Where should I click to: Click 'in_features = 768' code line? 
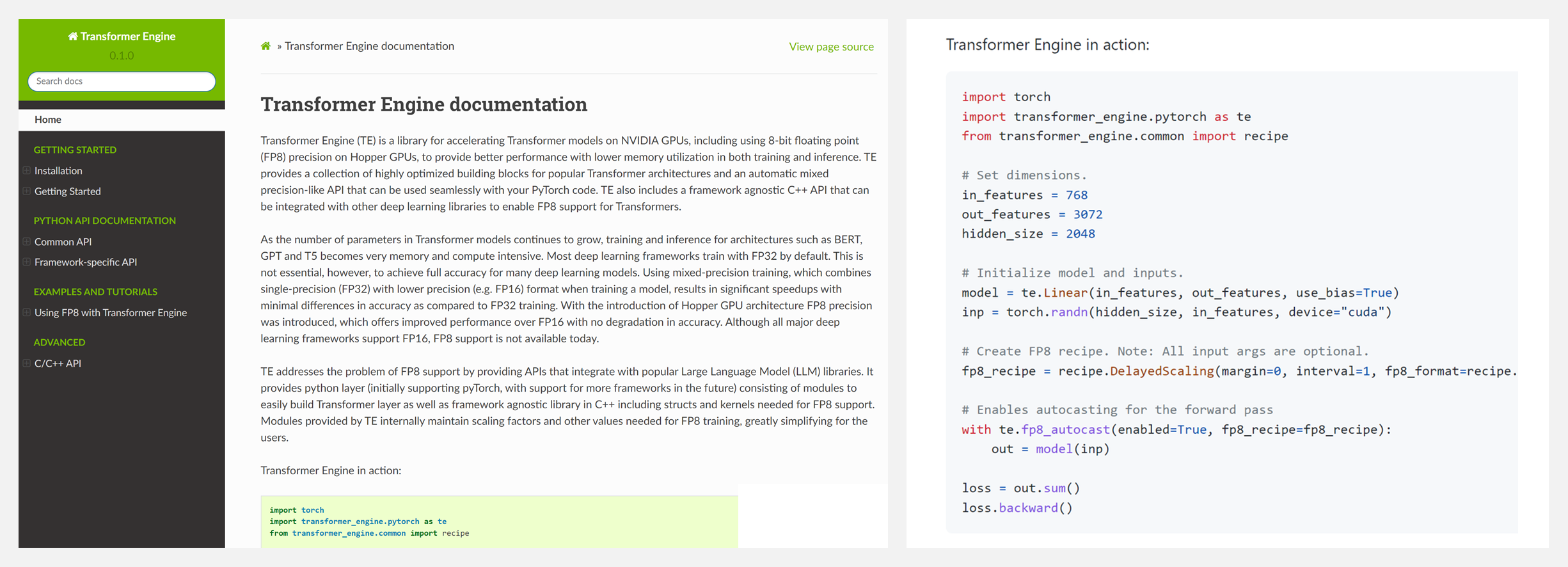tap(1024, 195)
